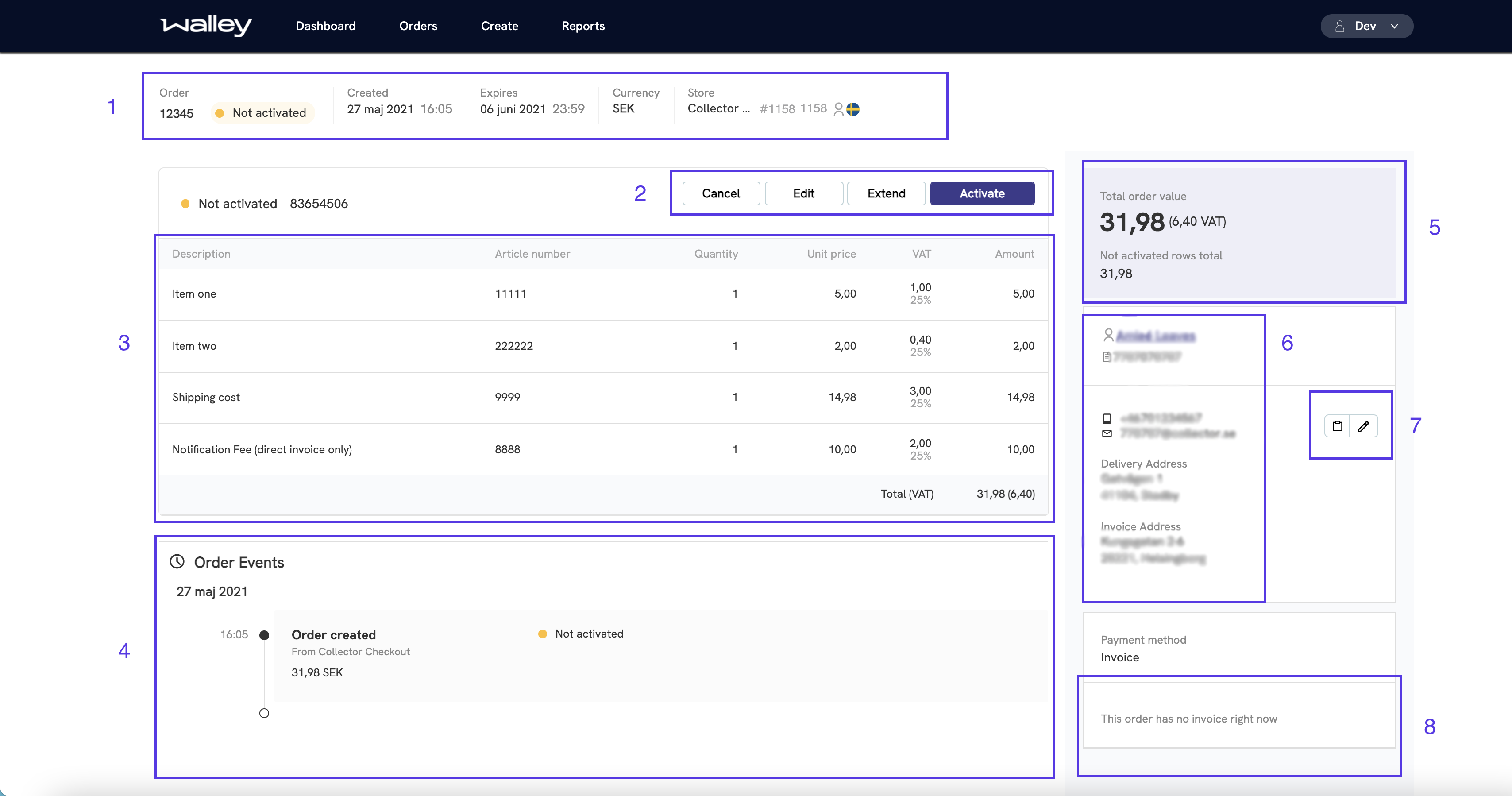
Task: Click the Article number column header
Action: tap(532, 254)
